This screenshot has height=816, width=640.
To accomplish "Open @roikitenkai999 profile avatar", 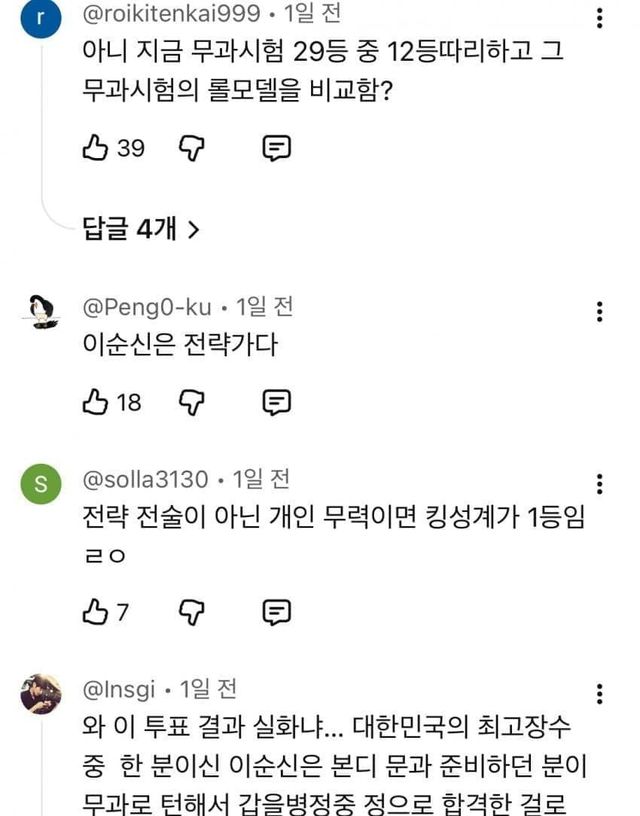I will point(40,20).
